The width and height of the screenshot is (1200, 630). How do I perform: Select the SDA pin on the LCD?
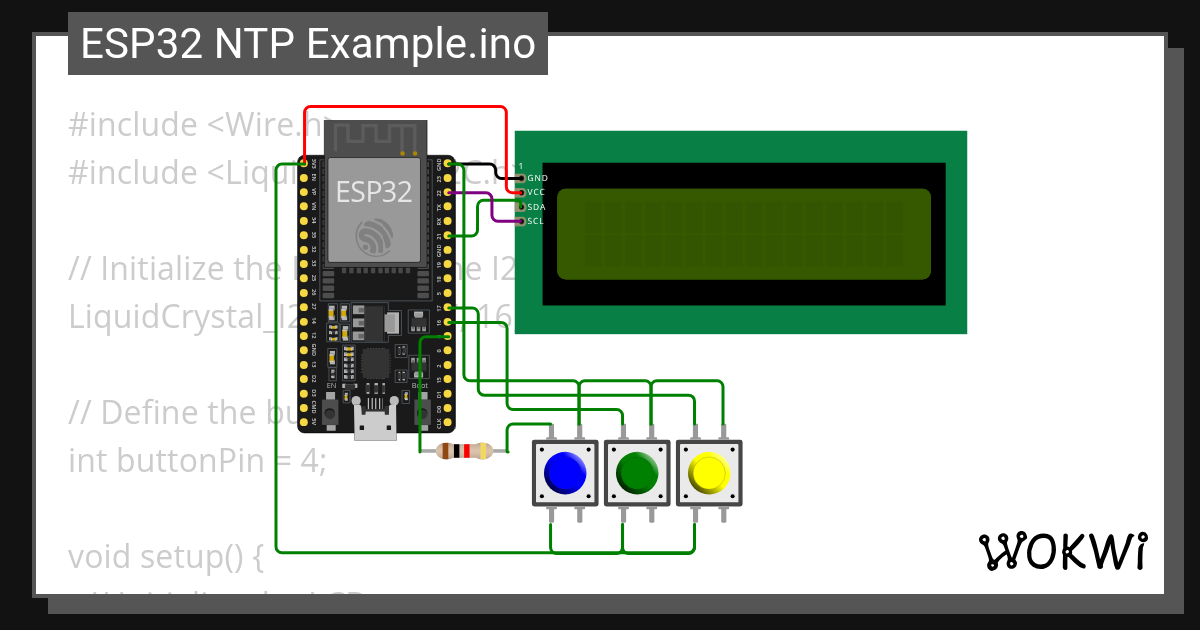(x=521, y=207)
